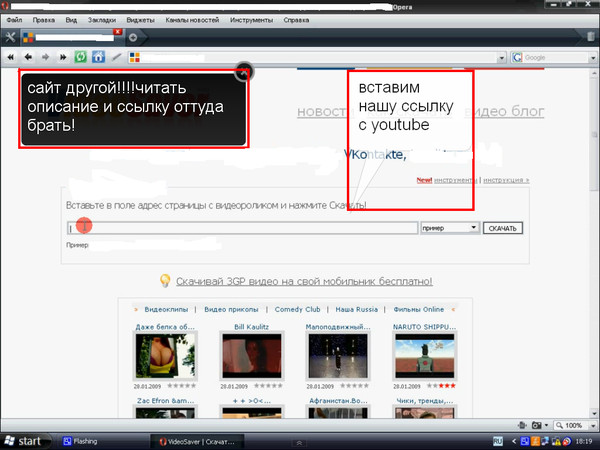This screenshot has width=600, height=450.
Task: Click the fast forward navigation button
Action: (63, 57)
